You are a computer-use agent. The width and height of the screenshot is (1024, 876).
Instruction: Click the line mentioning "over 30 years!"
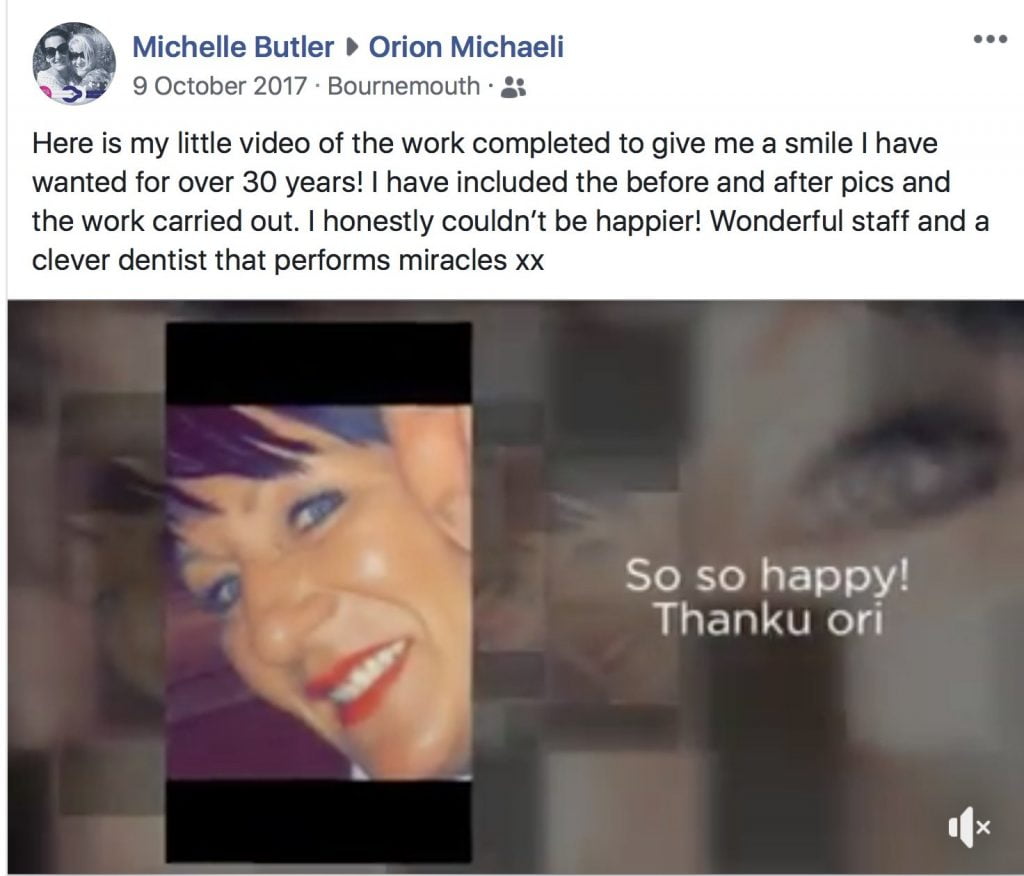pos(491,182)
